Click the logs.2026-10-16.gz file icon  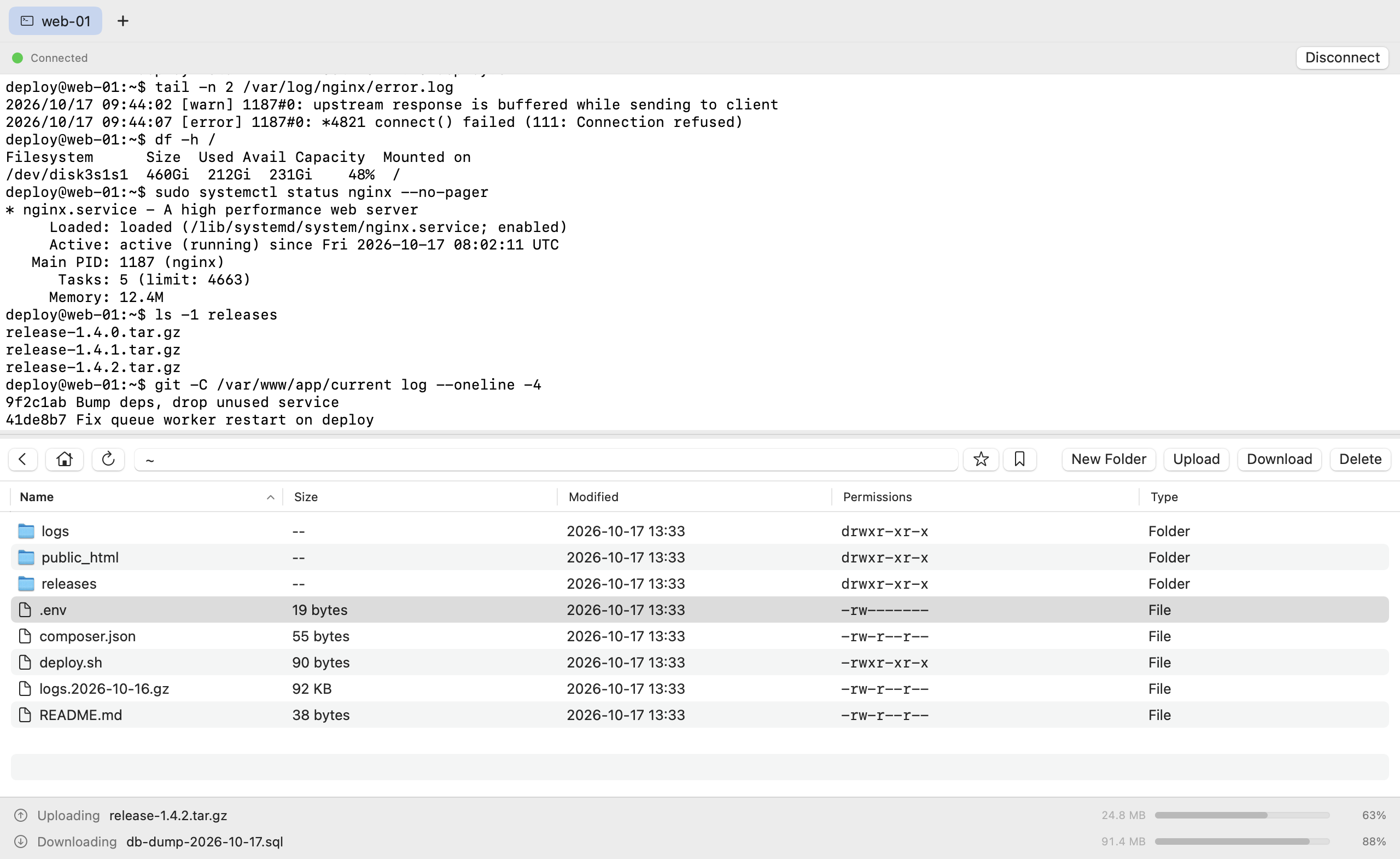(x=25, y=688)
